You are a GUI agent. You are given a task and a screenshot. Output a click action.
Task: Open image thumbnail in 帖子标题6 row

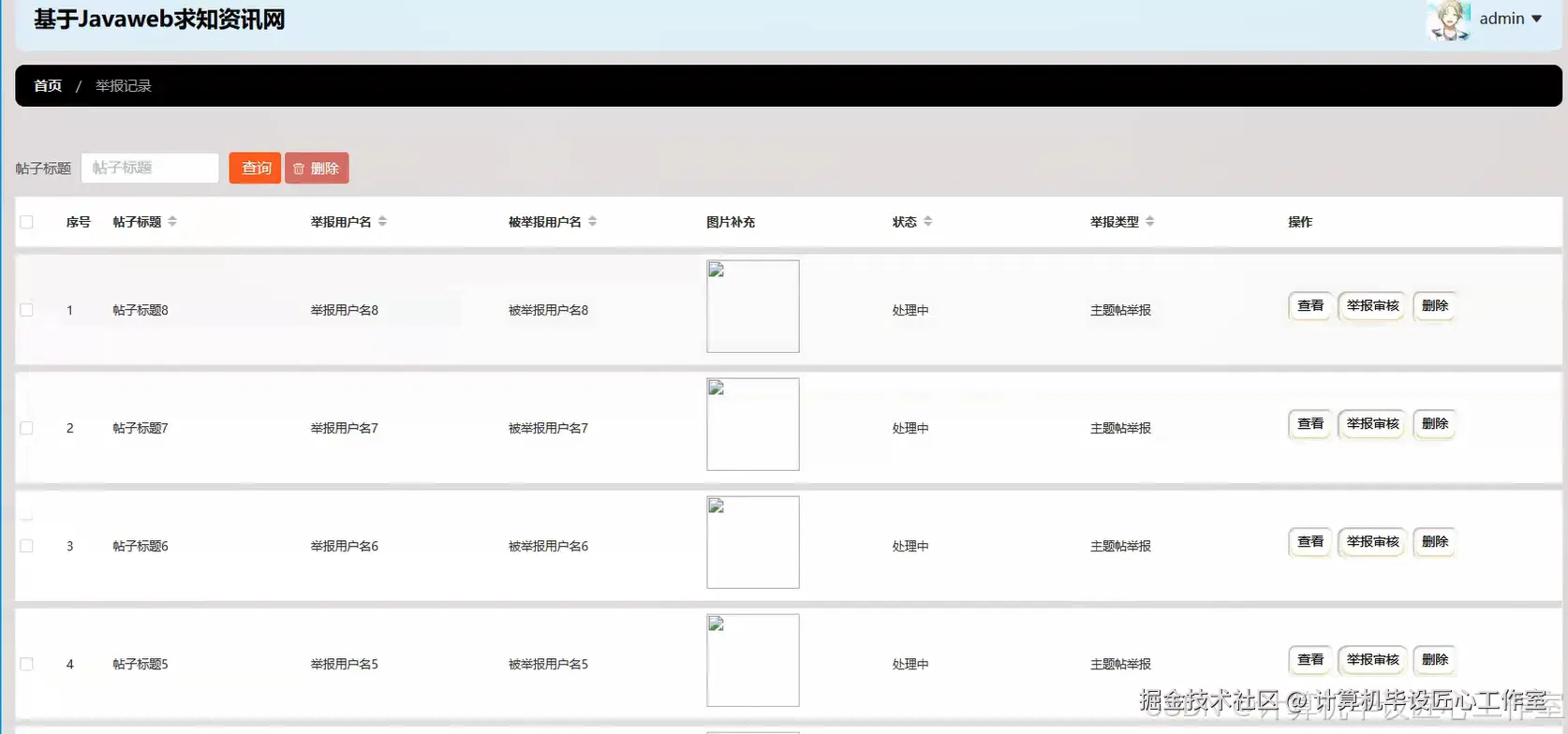click(x=753, y=542)
